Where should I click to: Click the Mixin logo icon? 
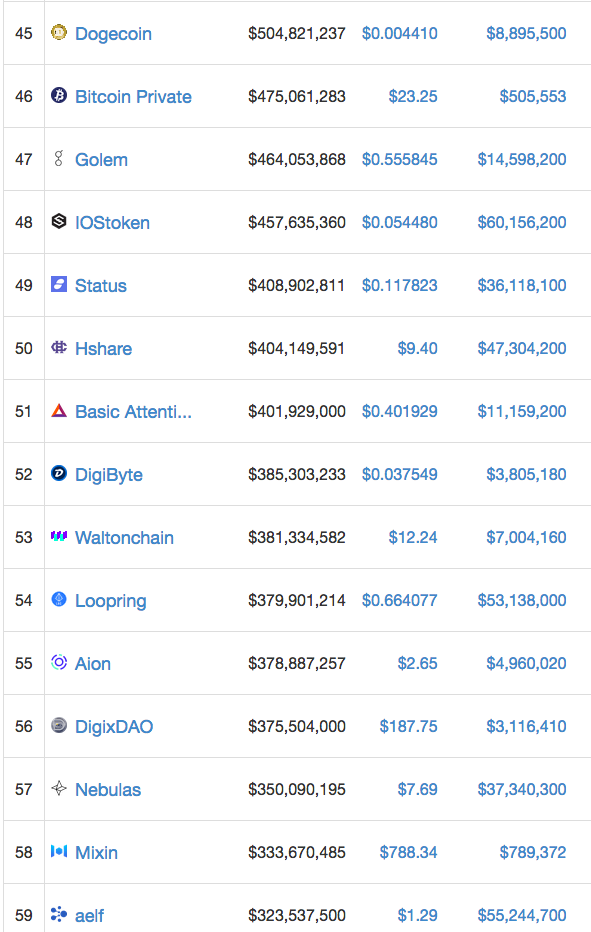click(x=59, y=851)
